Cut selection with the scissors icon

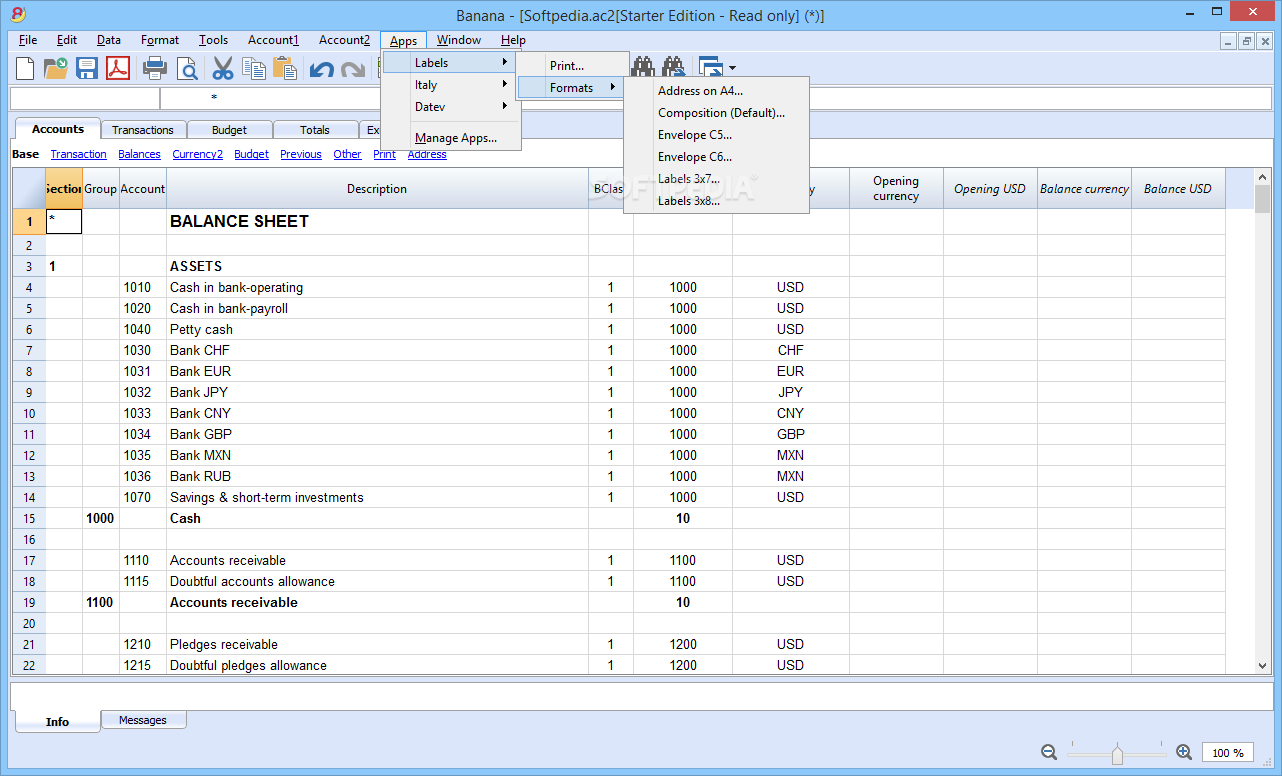[223, 68]
